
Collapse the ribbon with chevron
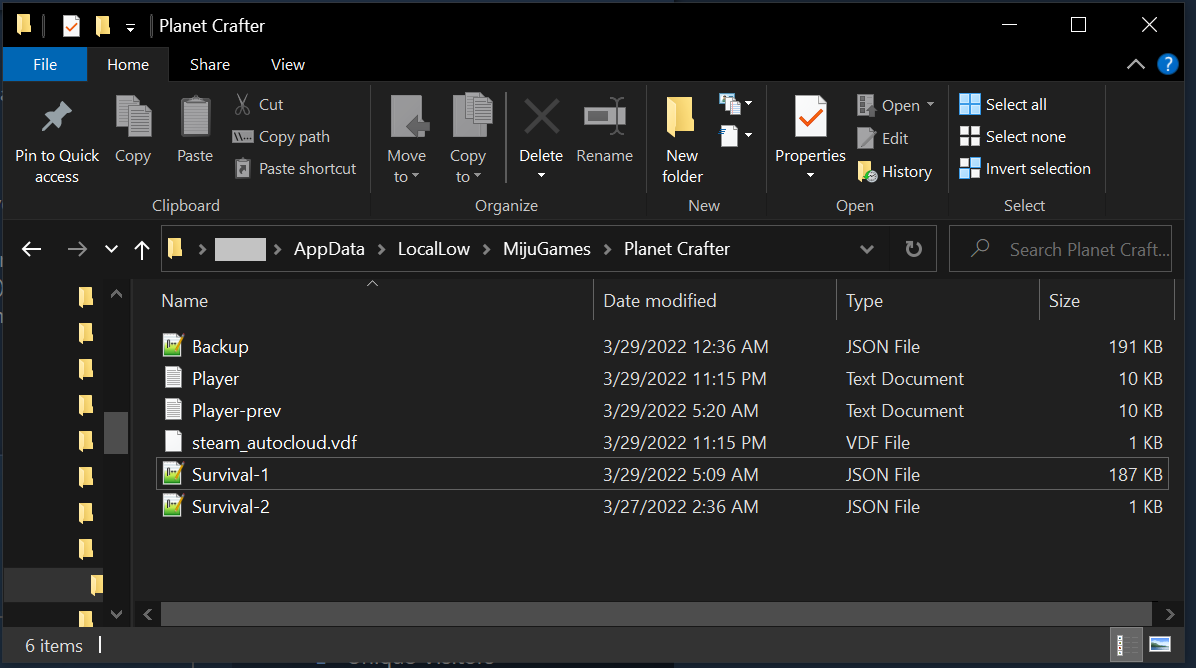point(1136,64)
